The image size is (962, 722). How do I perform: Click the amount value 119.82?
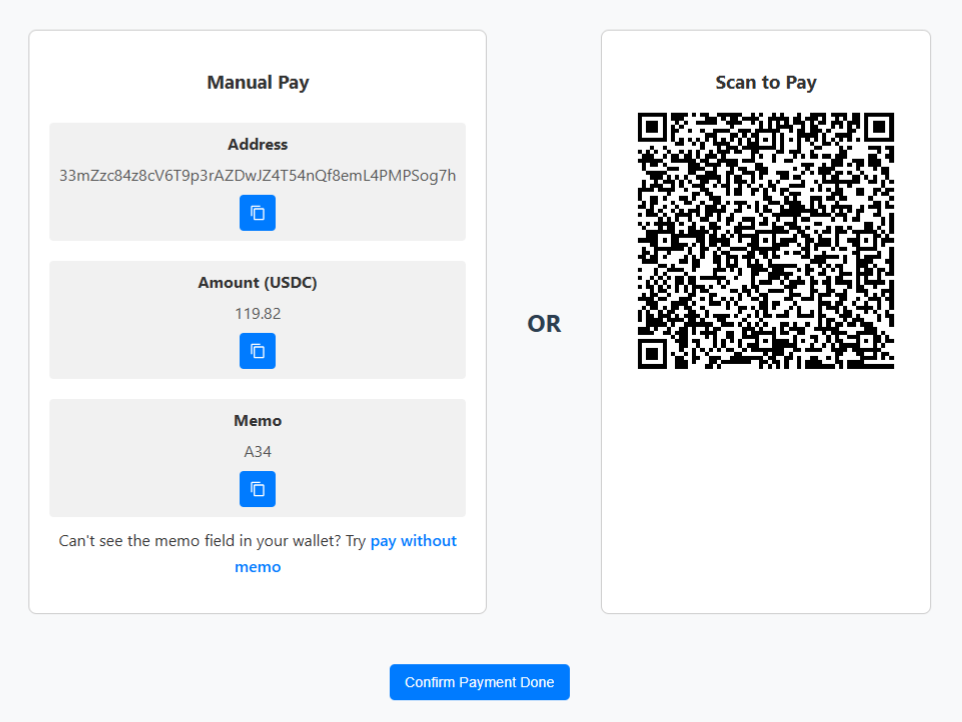(x=257, y=313)
